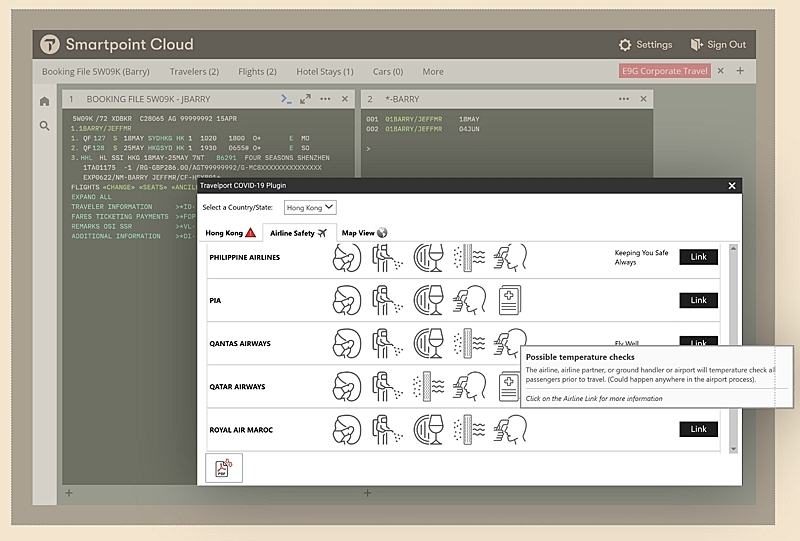Image resolution: width=800 pixels, height=541 pixels.
Task: Click the Qantas Airways disinfection spray icon
Action: (x=387, y=343)
